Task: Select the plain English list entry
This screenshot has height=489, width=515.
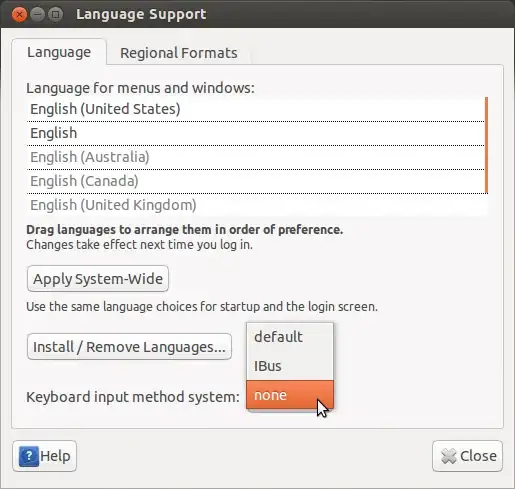Action: (255, 133)
